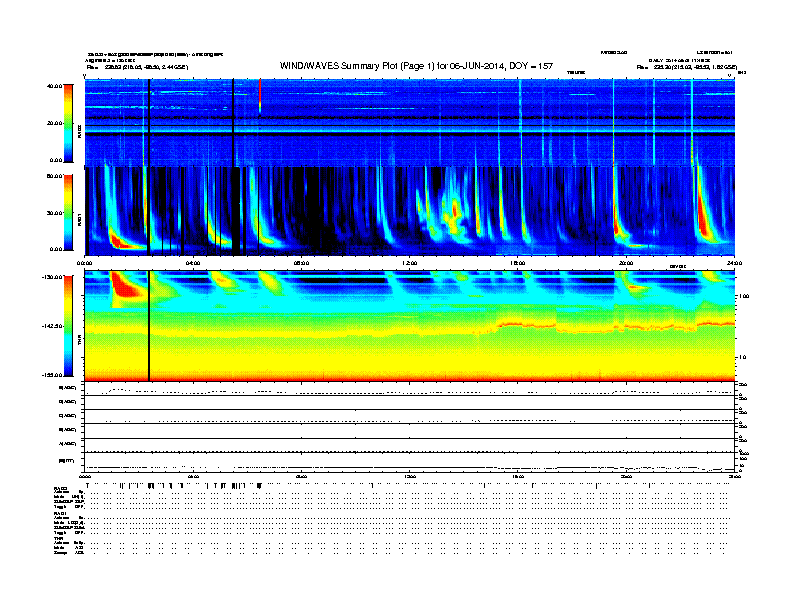The image size is (792, 612).
Task: Click the -130.00 label on TNR scale
Action: coord(52,277)
